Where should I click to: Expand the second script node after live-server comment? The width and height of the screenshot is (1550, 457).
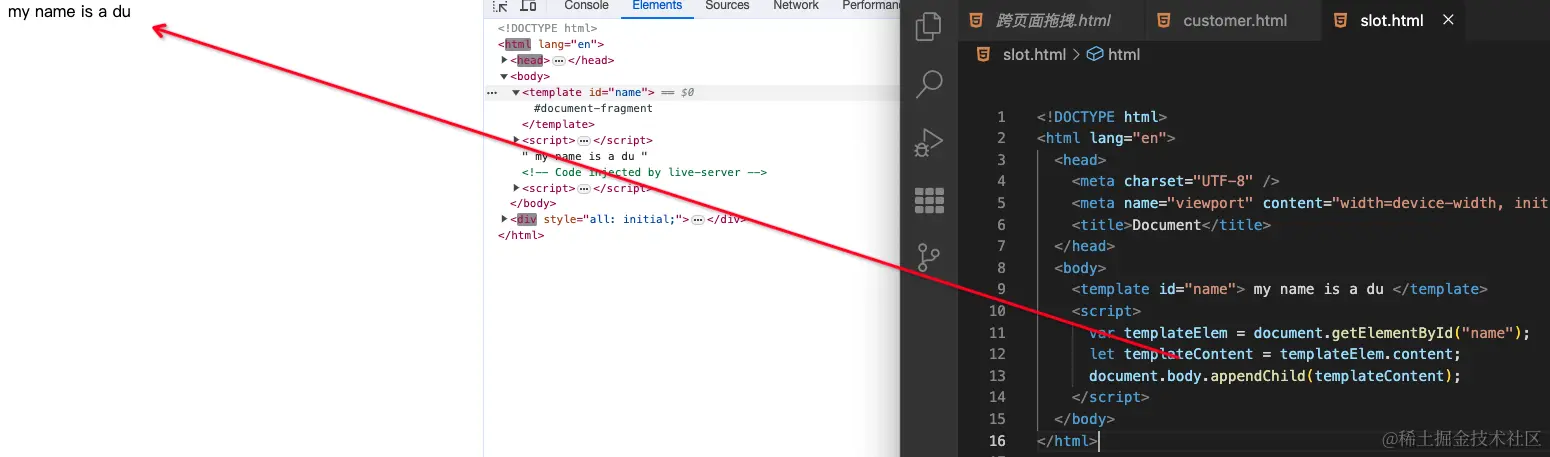click(x=516, y=188)
